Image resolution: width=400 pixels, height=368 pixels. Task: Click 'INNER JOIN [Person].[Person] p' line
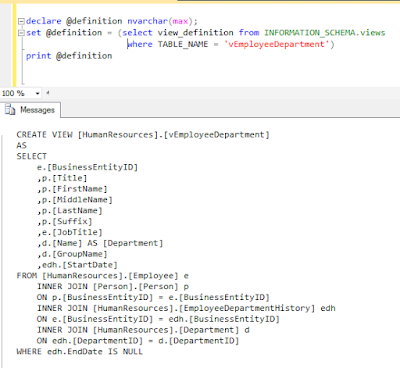(x=113, y=286)
